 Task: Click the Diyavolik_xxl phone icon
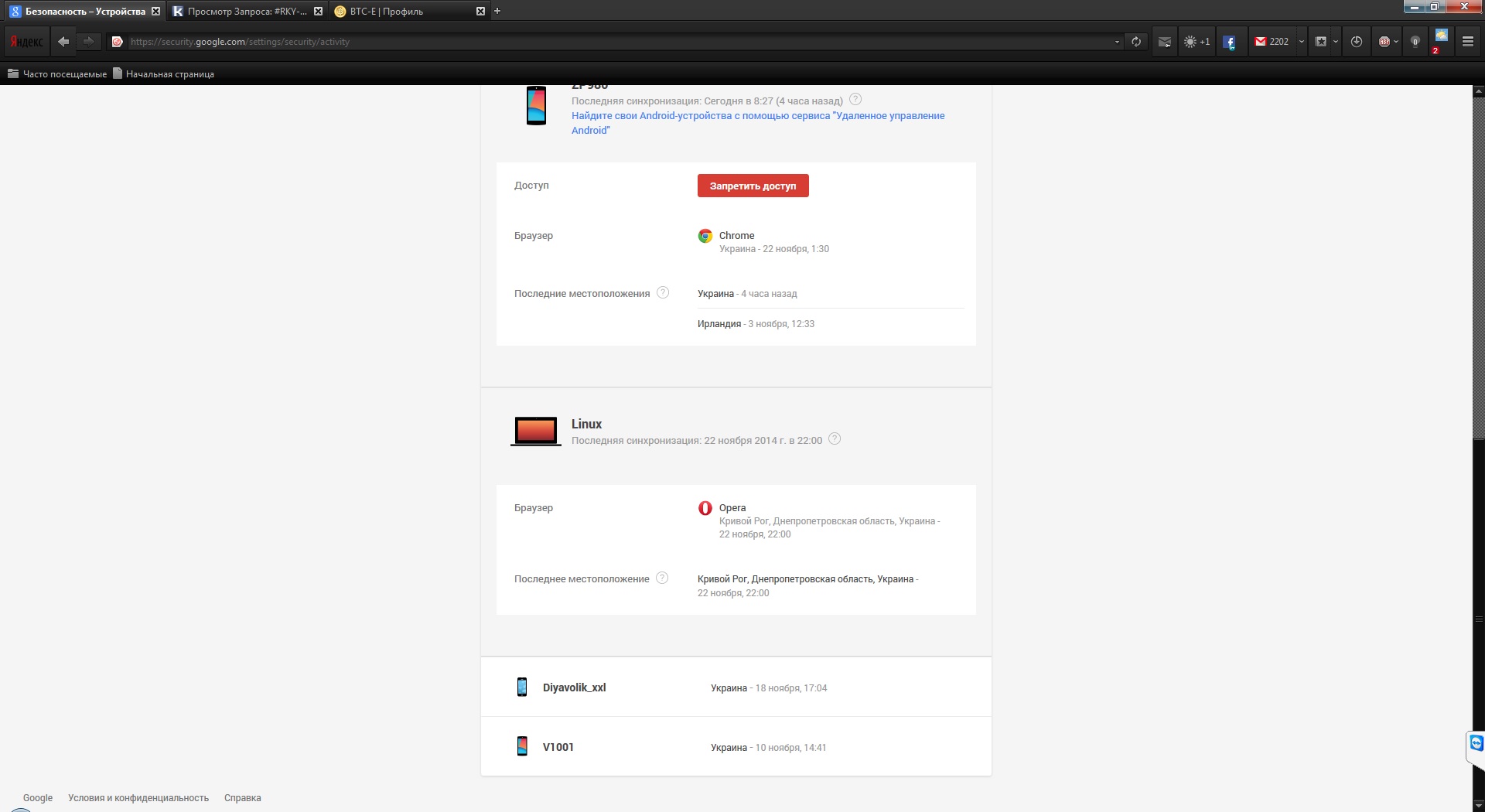point(522,687)
